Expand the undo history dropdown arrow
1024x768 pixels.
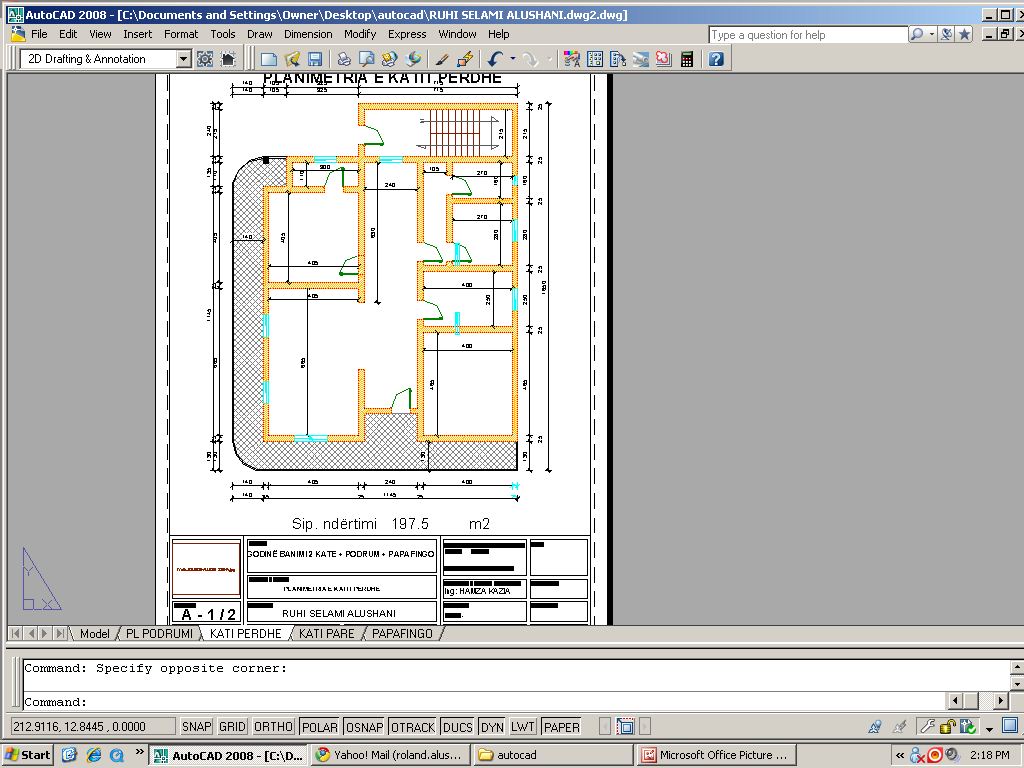513,59
